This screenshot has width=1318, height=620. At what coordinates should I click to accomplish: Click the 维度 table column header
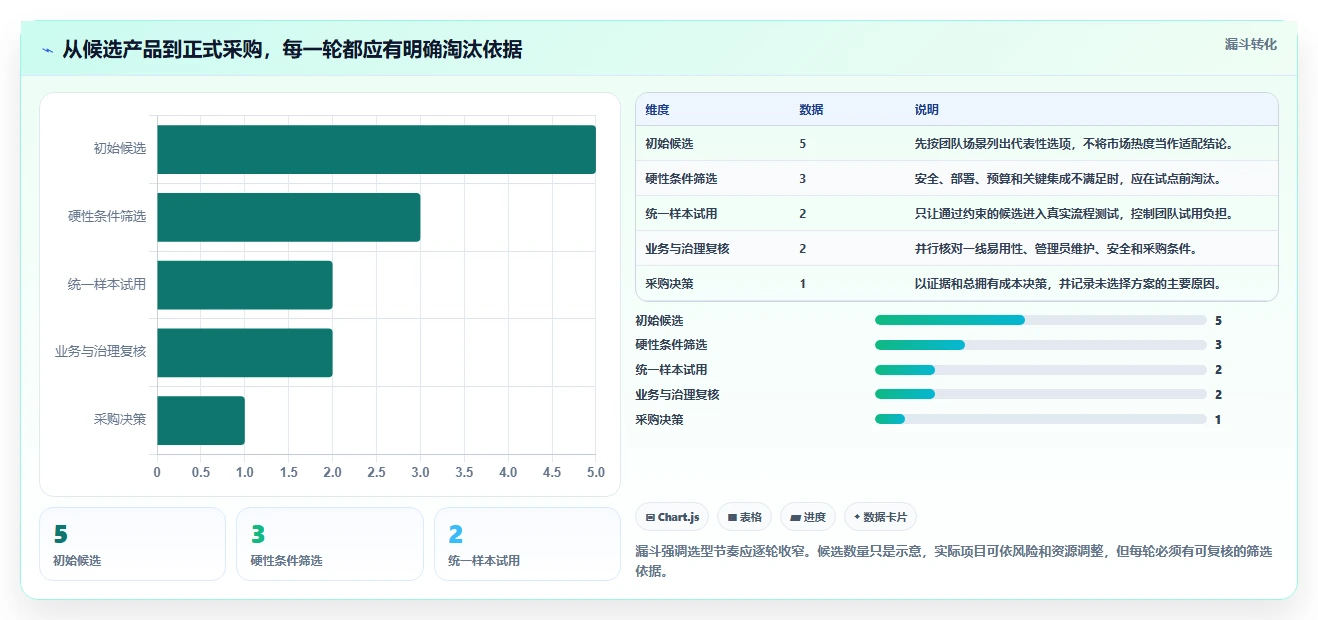point(657,110)
